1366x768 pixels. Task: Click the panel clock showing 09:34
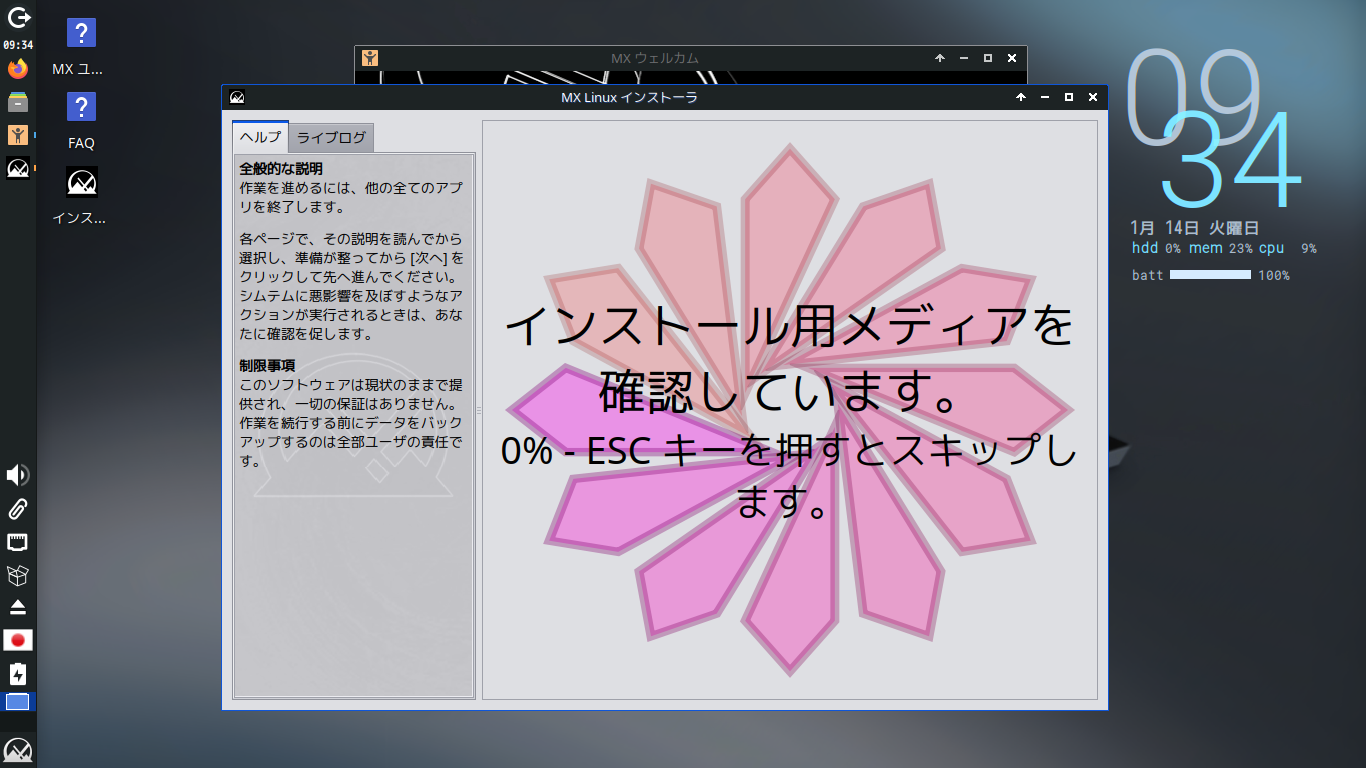(18, 45)
